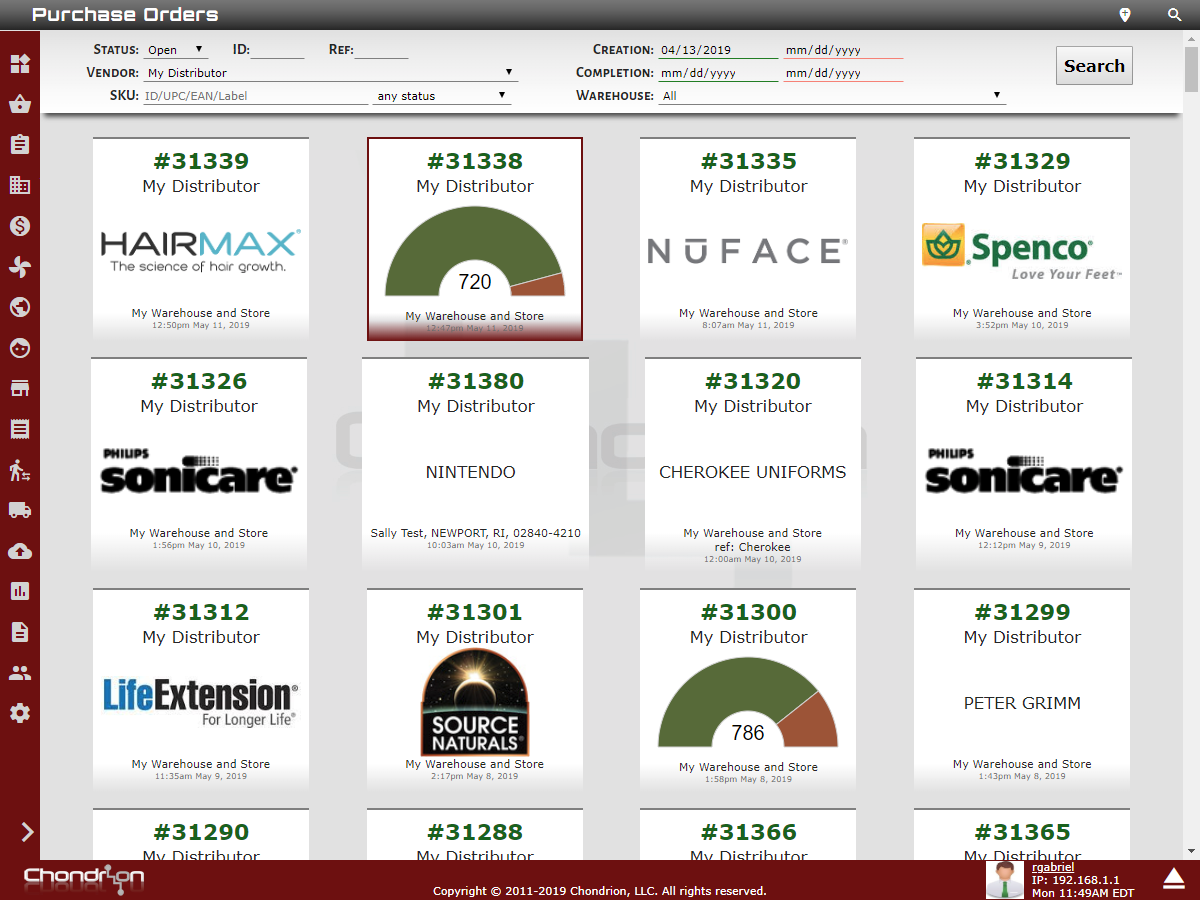Click the magnifier icon in title bar

(x=1175, y=15)
